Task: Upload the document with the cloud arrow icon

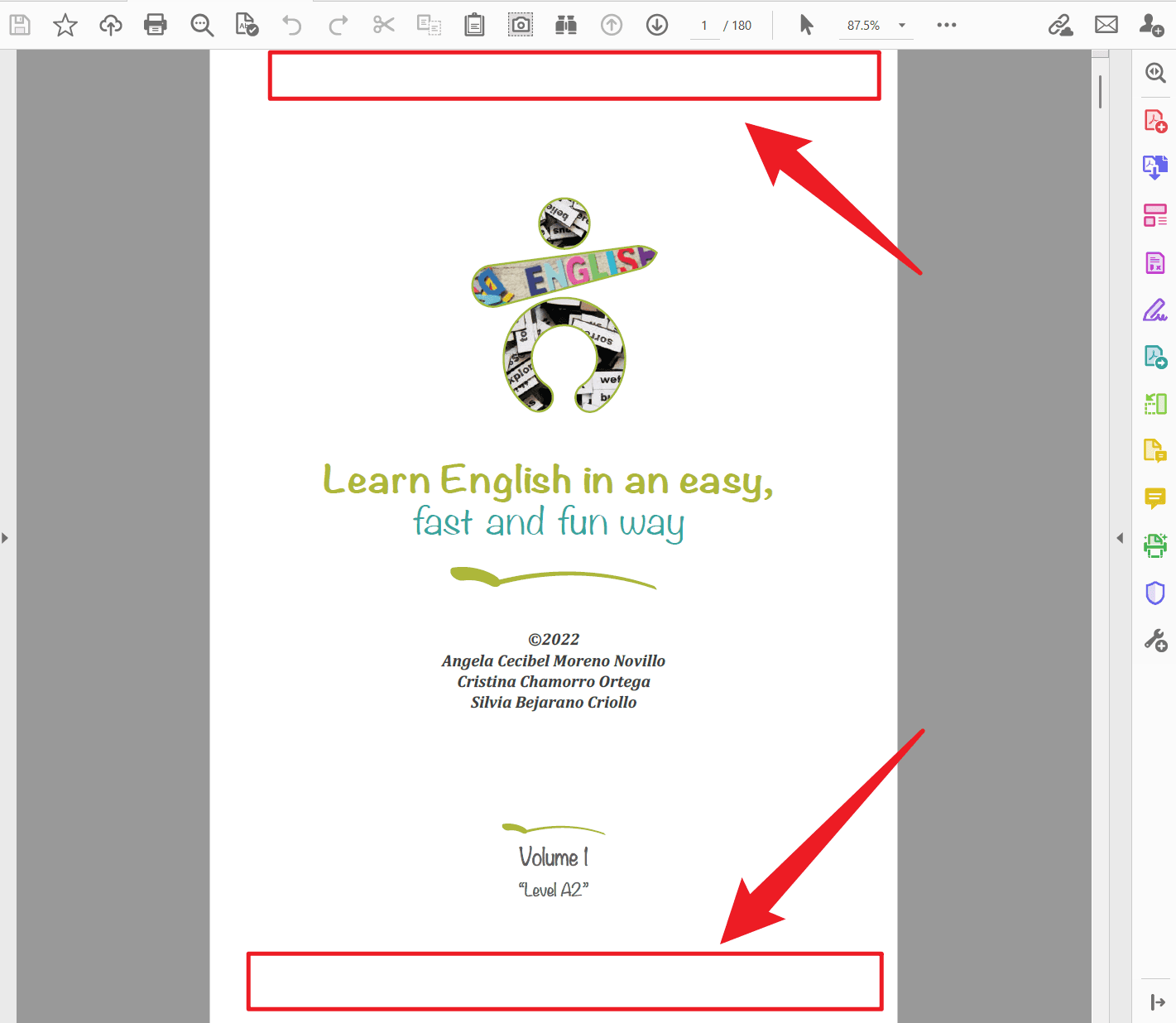Action: [x=111, y=25]
